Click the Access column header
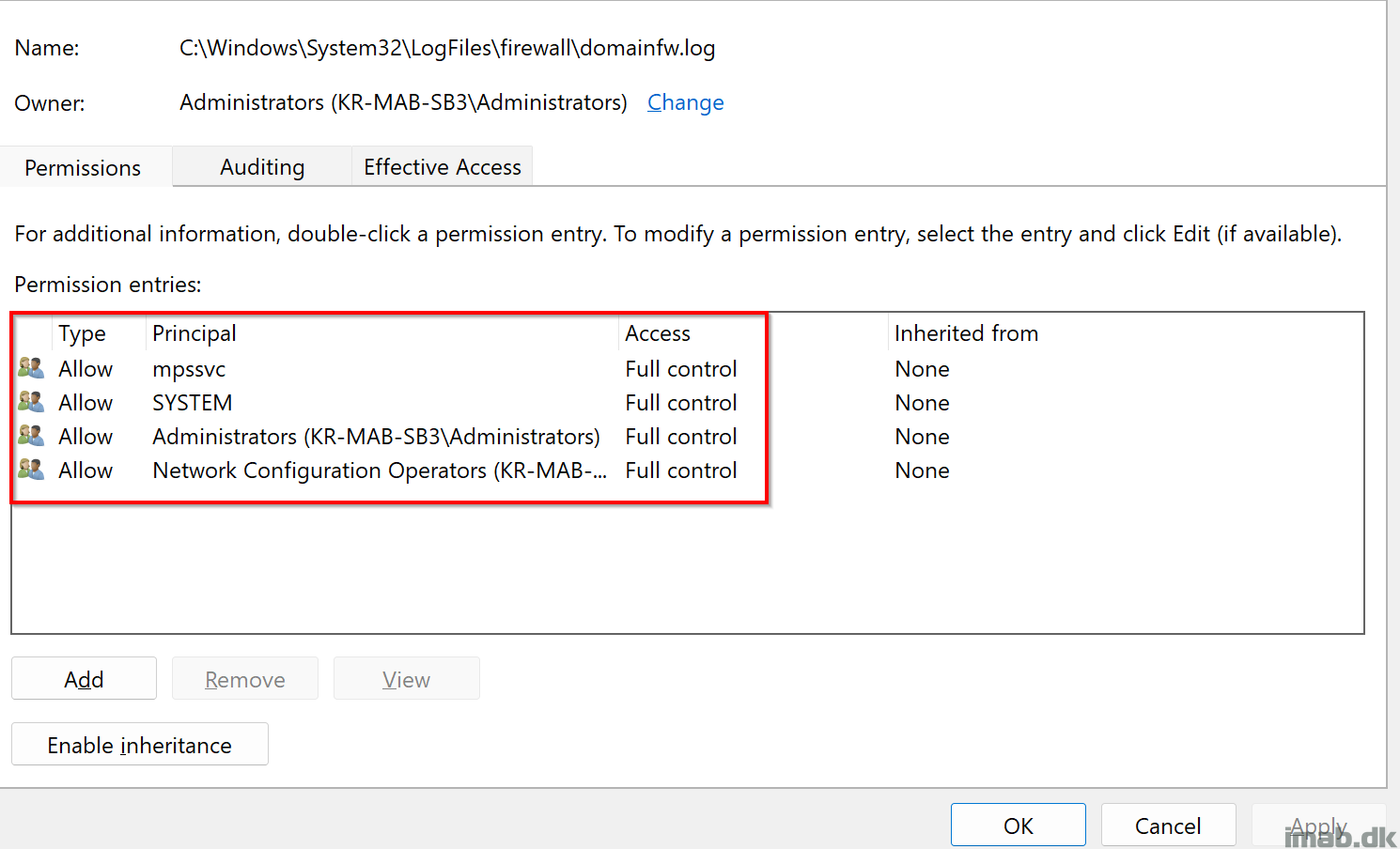 (x=658, y=333)
